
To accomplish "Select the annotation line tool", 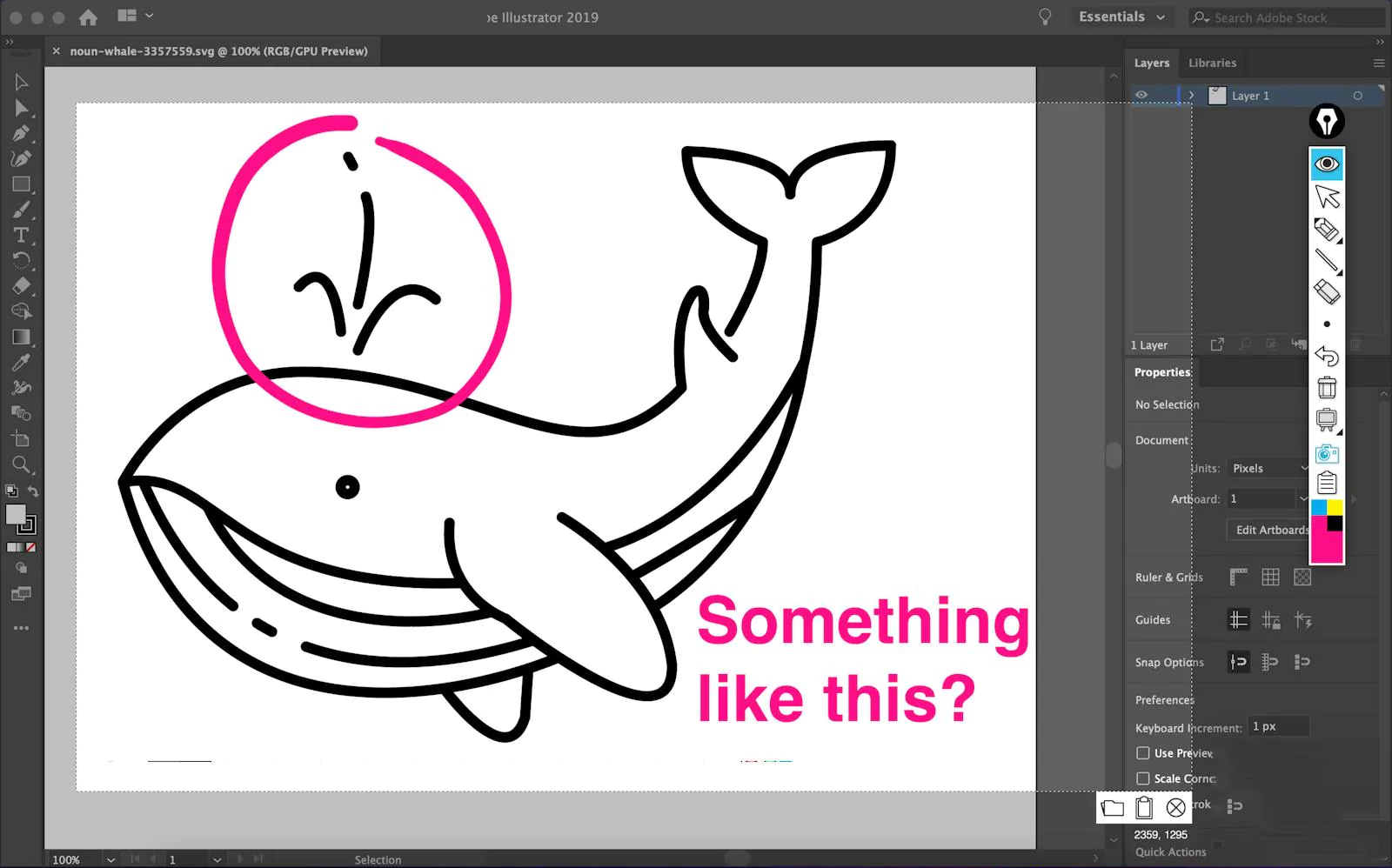I will tap(1327, 261).
